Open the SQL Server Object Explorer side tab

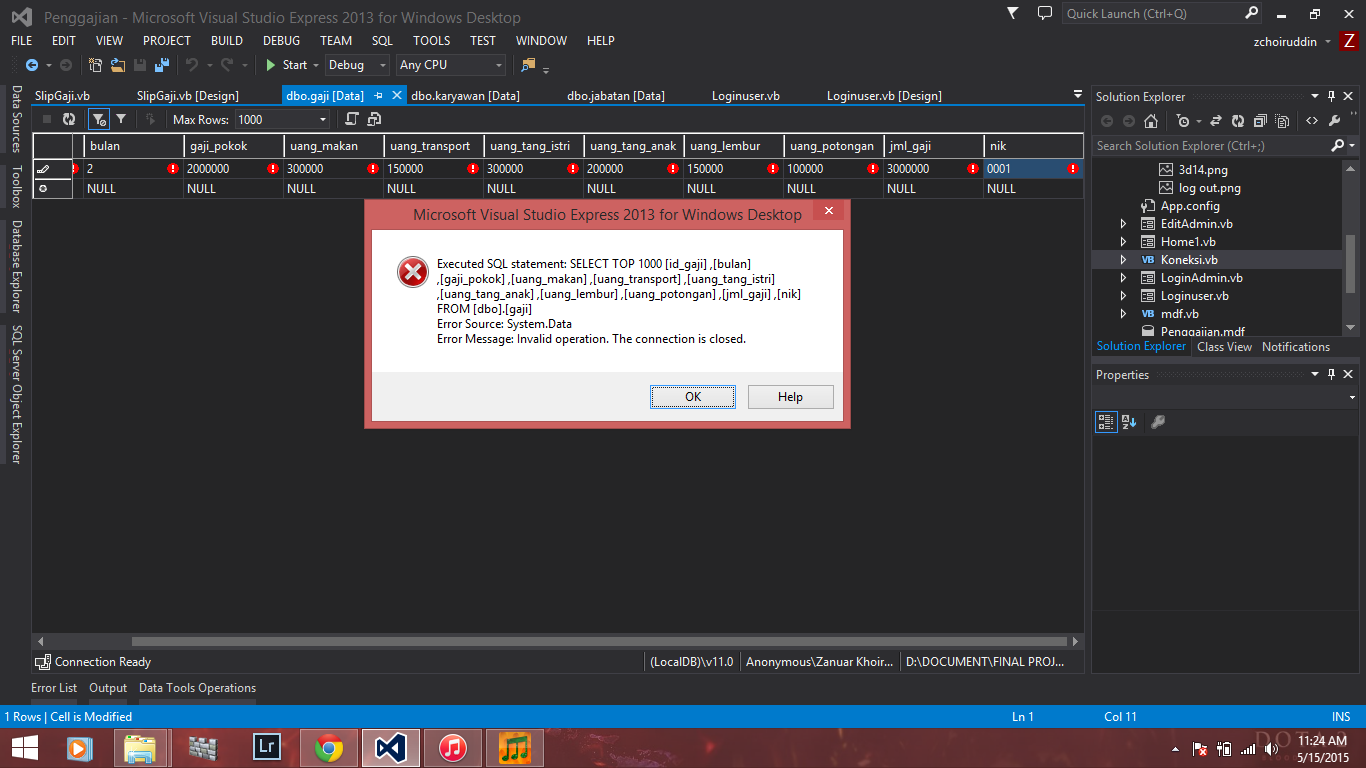[16, 394]
